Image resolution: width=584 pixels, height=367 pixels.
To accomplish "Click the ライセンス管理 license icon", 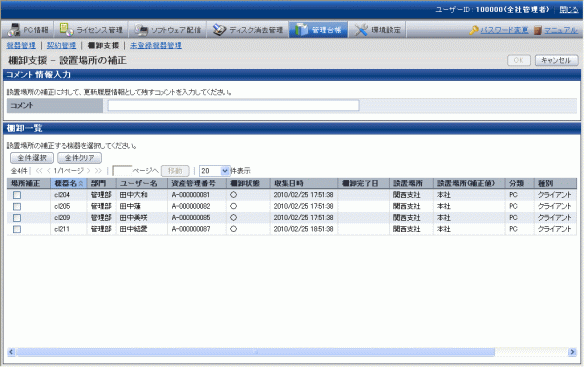I will 66,30.
